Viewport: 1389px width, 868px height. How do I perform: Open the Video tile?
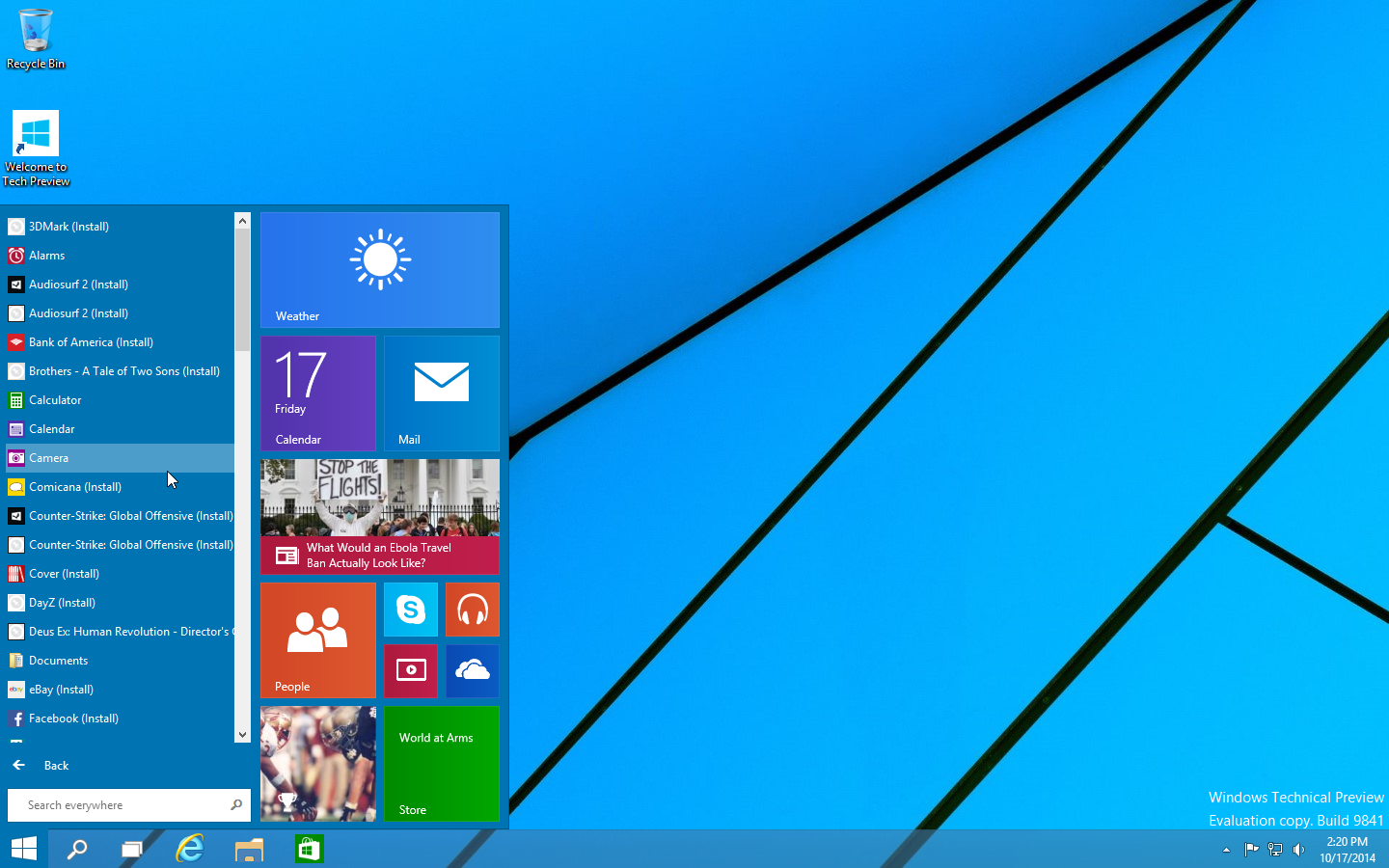pos(411,670)
